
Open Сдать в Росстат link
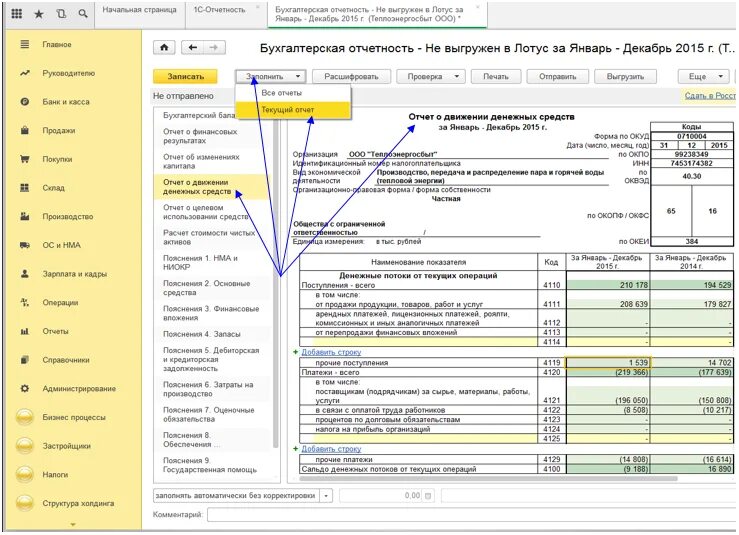pyautogui.click(x=710, y=96)
